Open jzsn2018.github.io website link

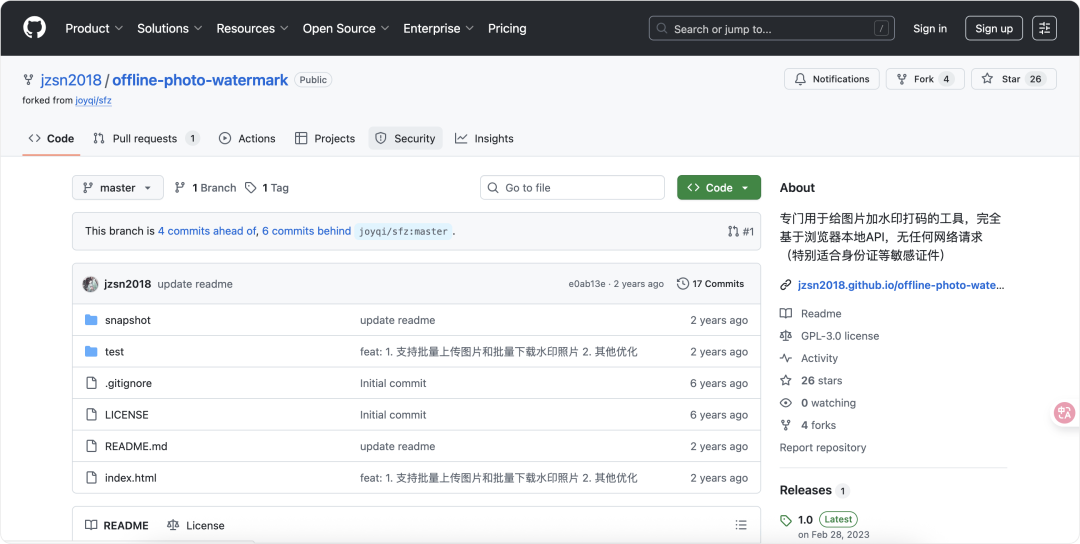(901, 285)
